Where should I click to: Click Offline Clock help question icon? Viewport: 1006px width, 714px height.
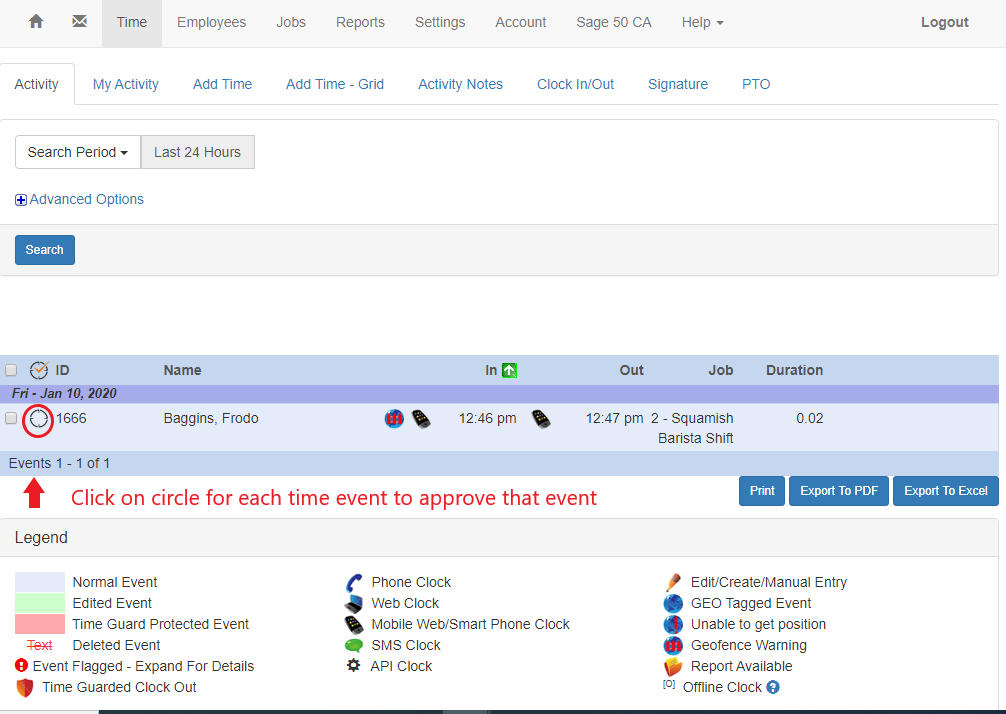pyautogui.click(x=772, y=688)
